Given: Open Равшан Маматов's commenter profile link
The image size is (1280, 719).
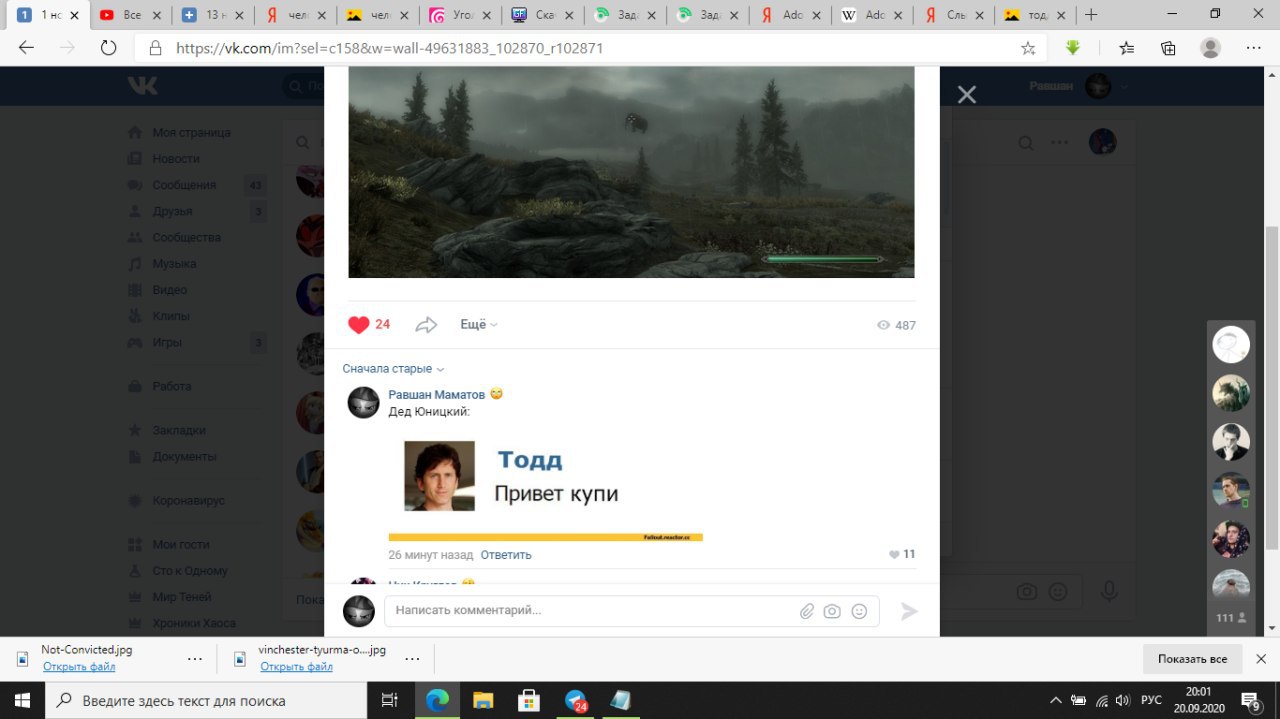Looking at the screenshot, I should point(436,395).
